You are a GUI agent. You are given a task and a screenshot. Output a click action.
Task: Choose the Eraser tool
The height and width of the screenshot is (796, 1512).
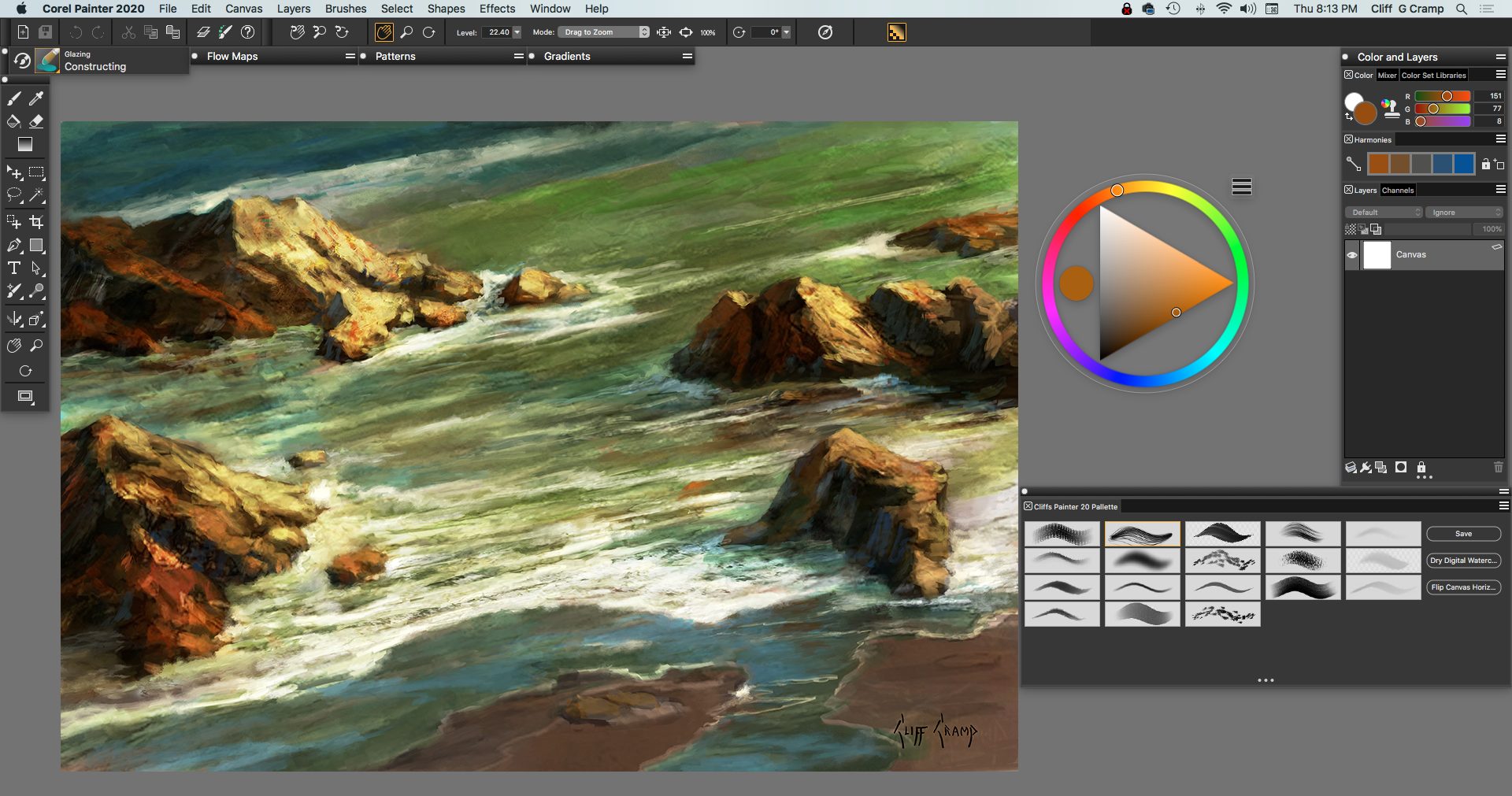(x=36, y=121)
